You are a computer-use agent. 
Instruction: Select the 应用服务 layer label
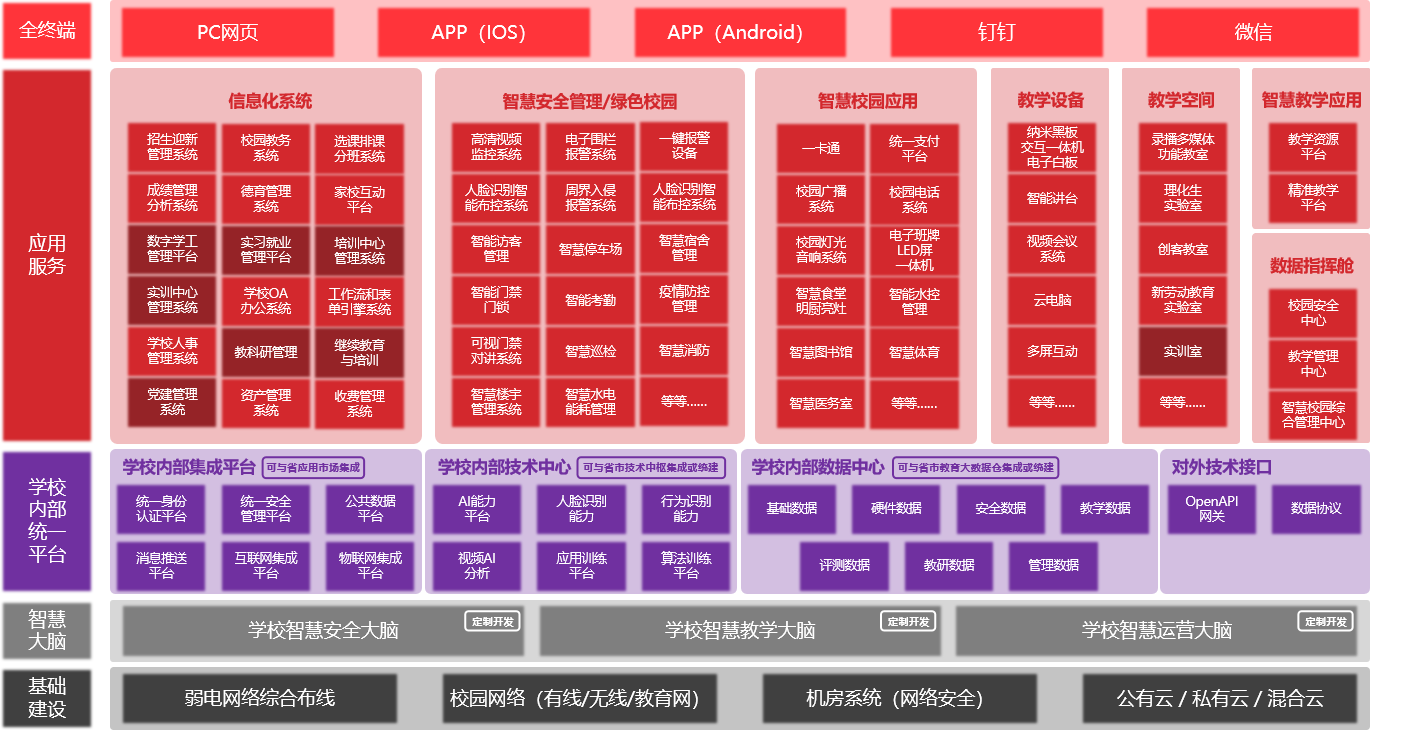[47, 255]
